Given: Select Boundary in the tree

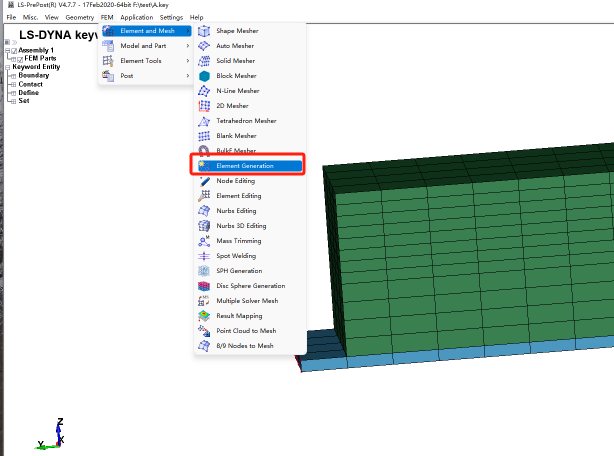Looking at the screenshot, I should (34, 76).
